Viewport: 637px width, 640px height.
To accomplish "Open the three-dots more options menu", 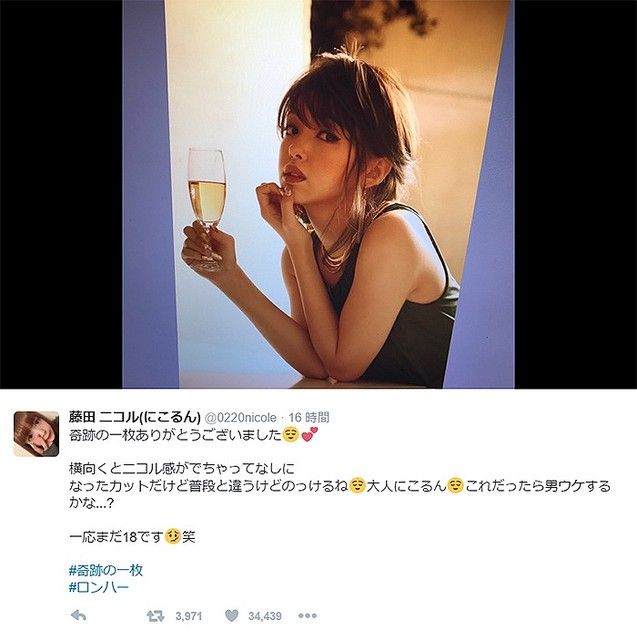I will (x=307, y=616).
